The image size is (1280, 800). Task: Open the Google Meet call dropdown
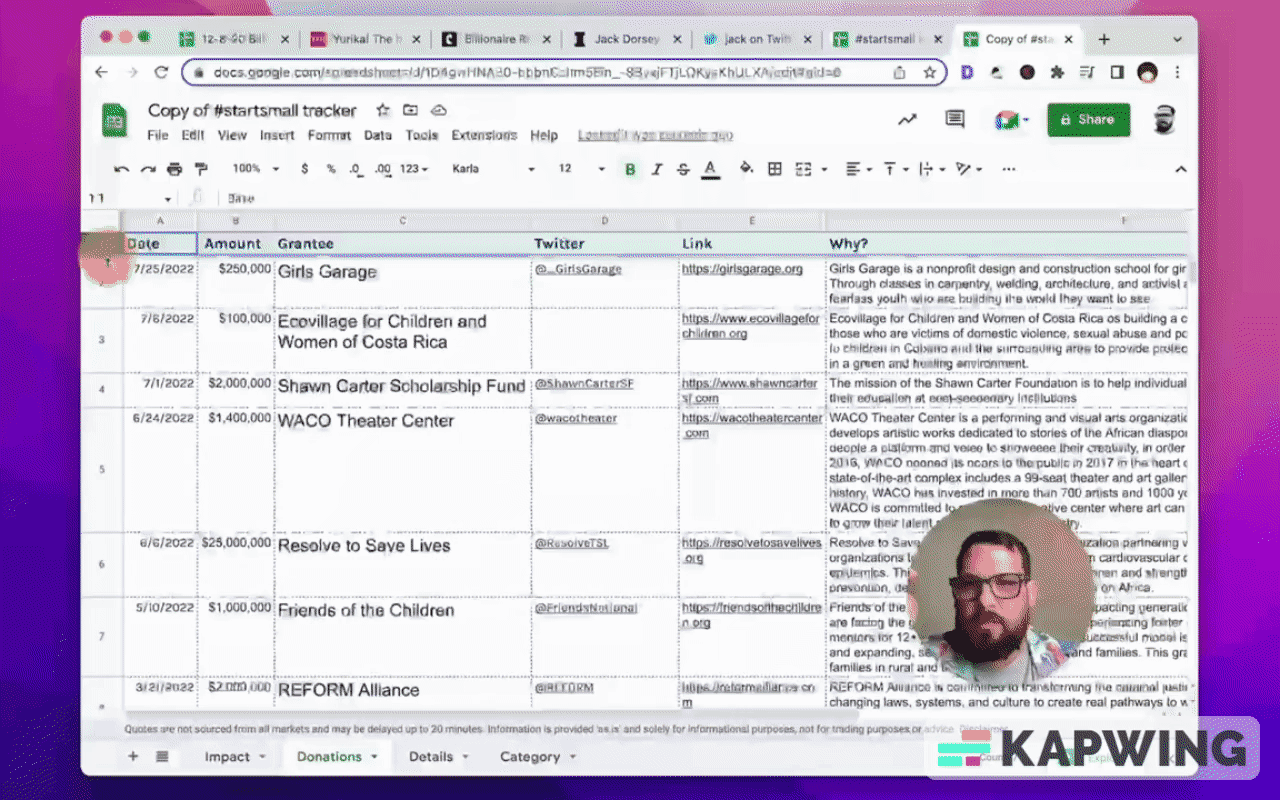click(x=1012, y=120)
